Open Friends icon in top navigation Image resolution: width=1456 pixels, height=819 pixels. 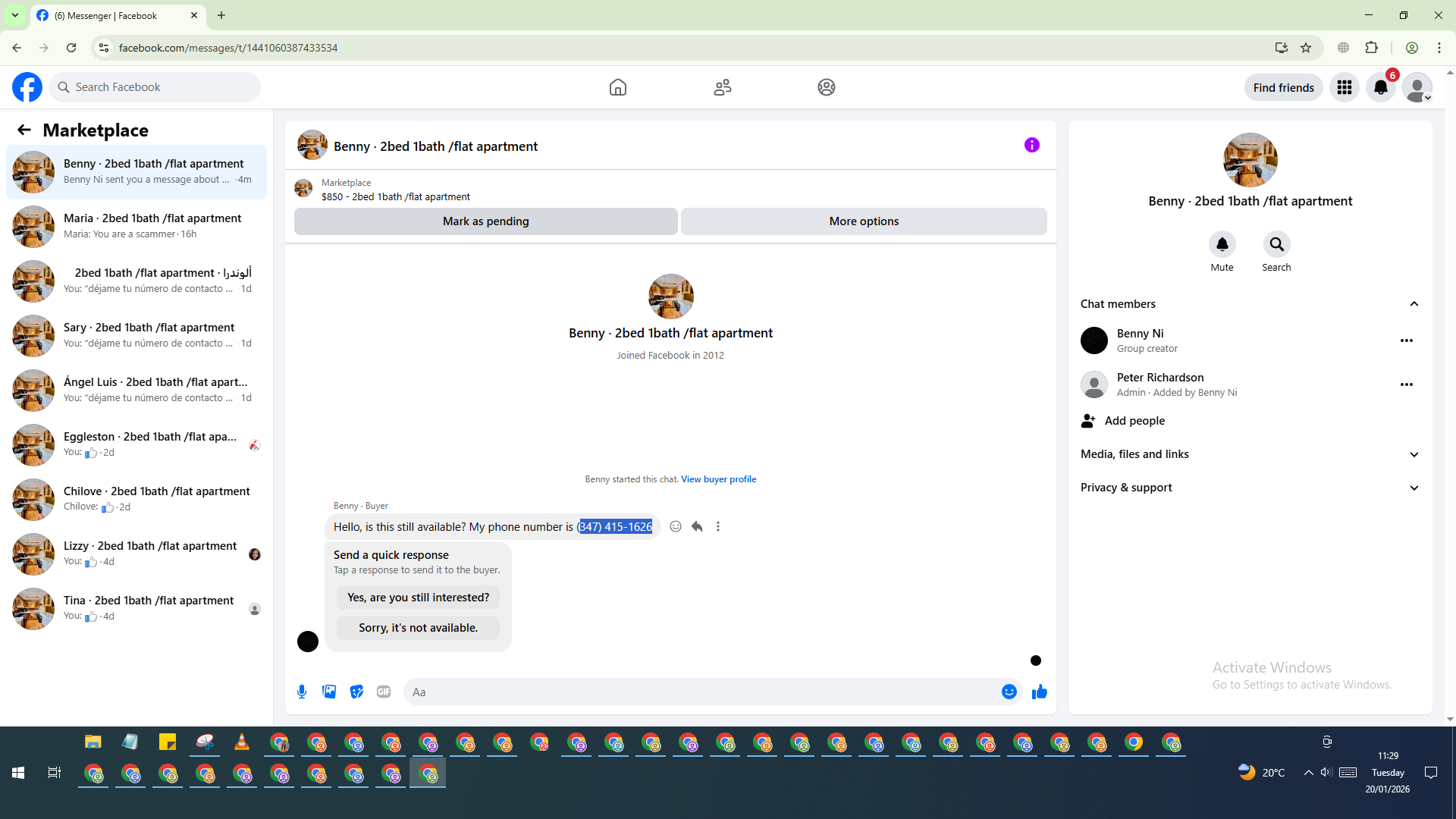pyautogui.click(x=723, y=87)
